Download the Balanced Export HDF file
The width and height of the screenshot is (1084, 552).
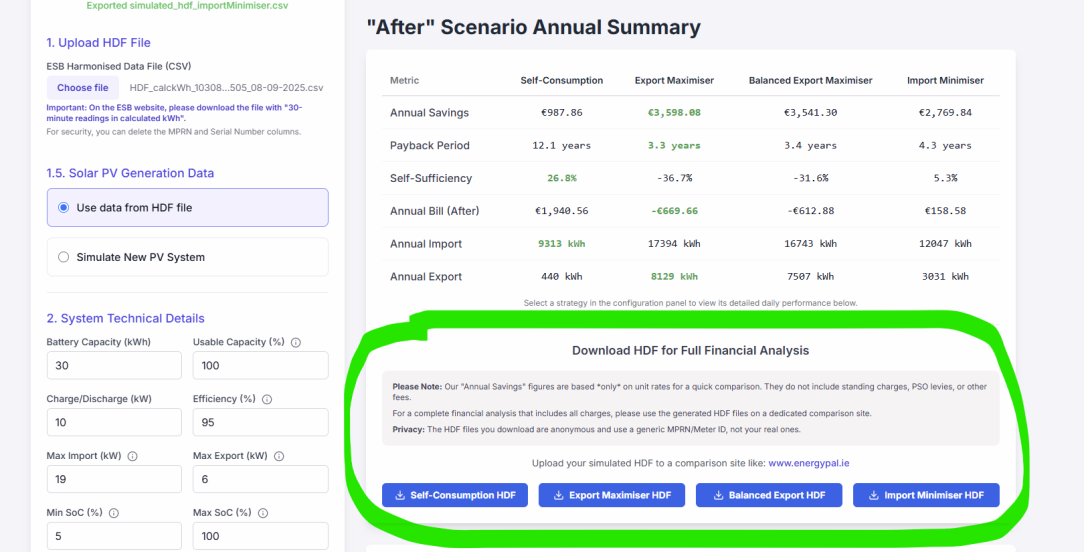(769, 495)
